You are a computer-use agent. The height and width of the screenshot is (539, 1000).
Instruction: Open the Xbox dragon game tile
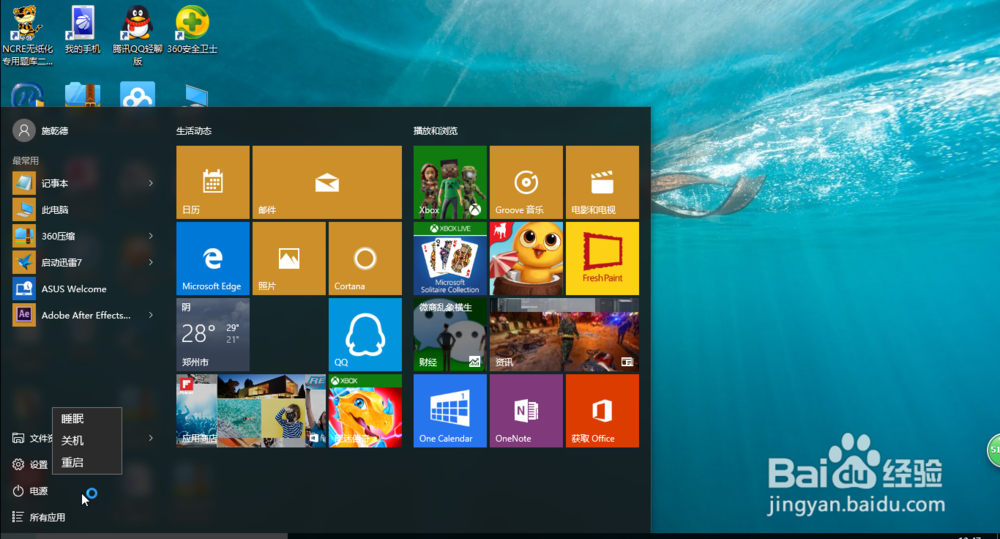click(365, 410)
